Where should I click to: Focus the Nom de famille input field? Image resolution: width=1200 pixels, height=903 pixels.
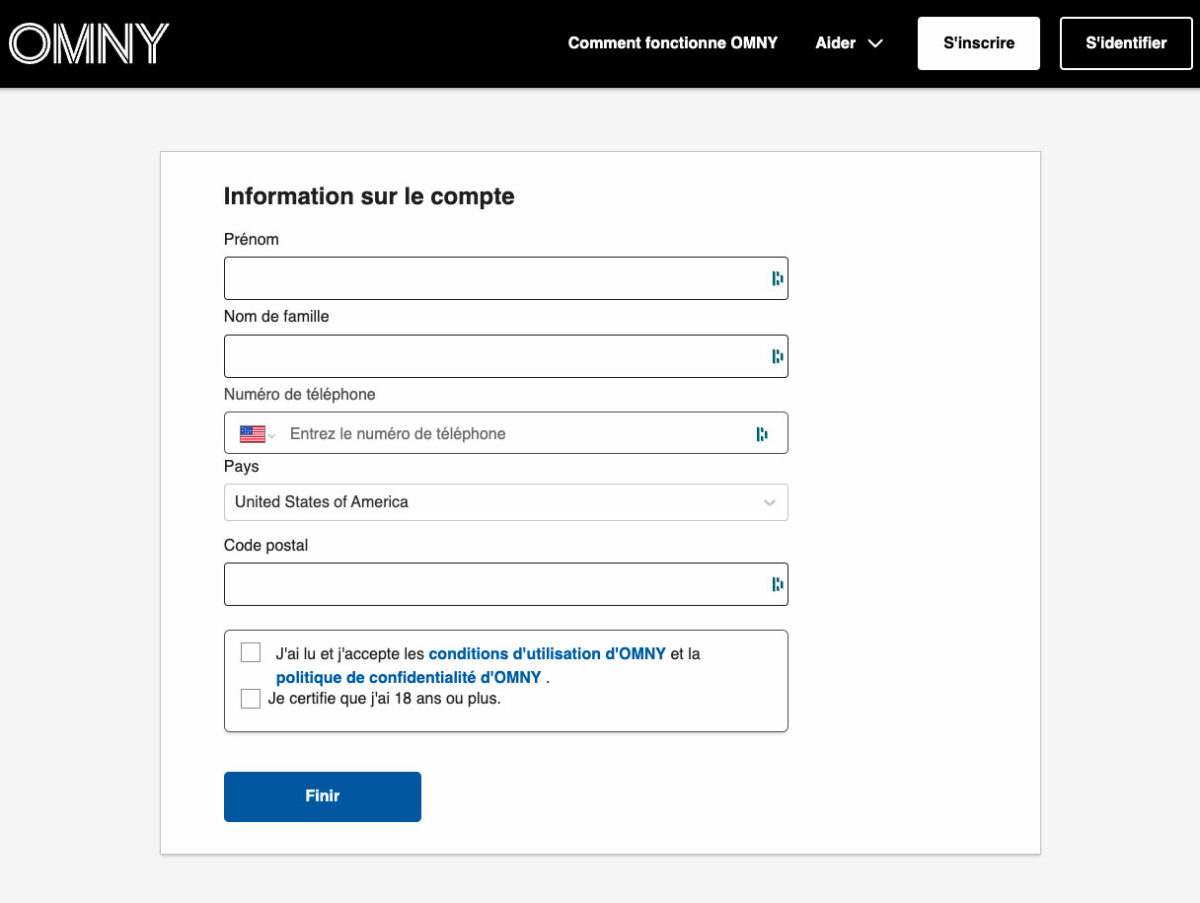[506, 356]
